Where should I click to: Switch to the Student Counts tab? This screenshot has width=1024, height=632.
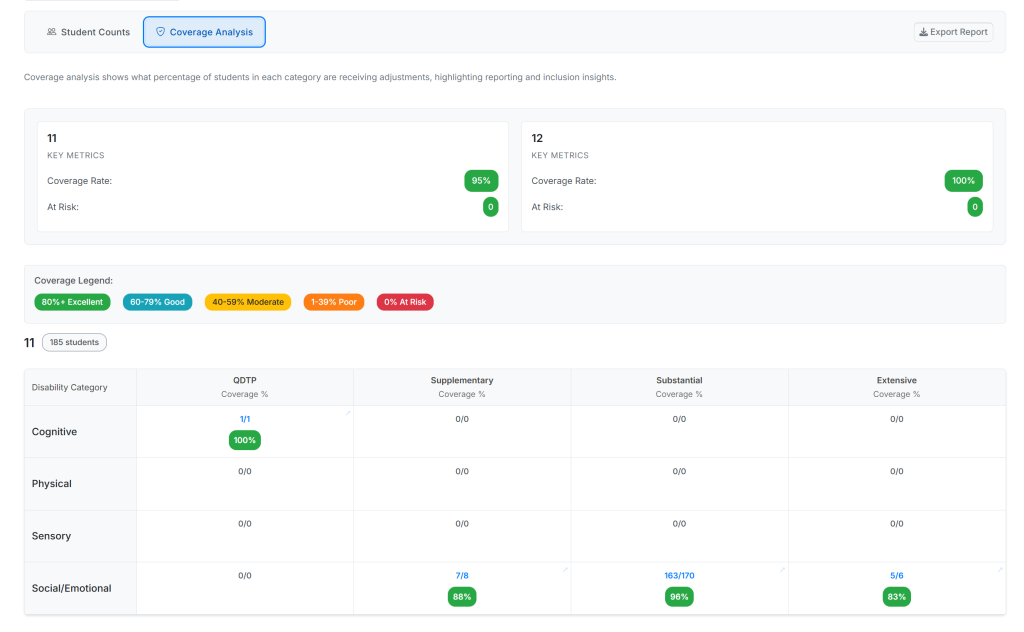coord(88,32)
